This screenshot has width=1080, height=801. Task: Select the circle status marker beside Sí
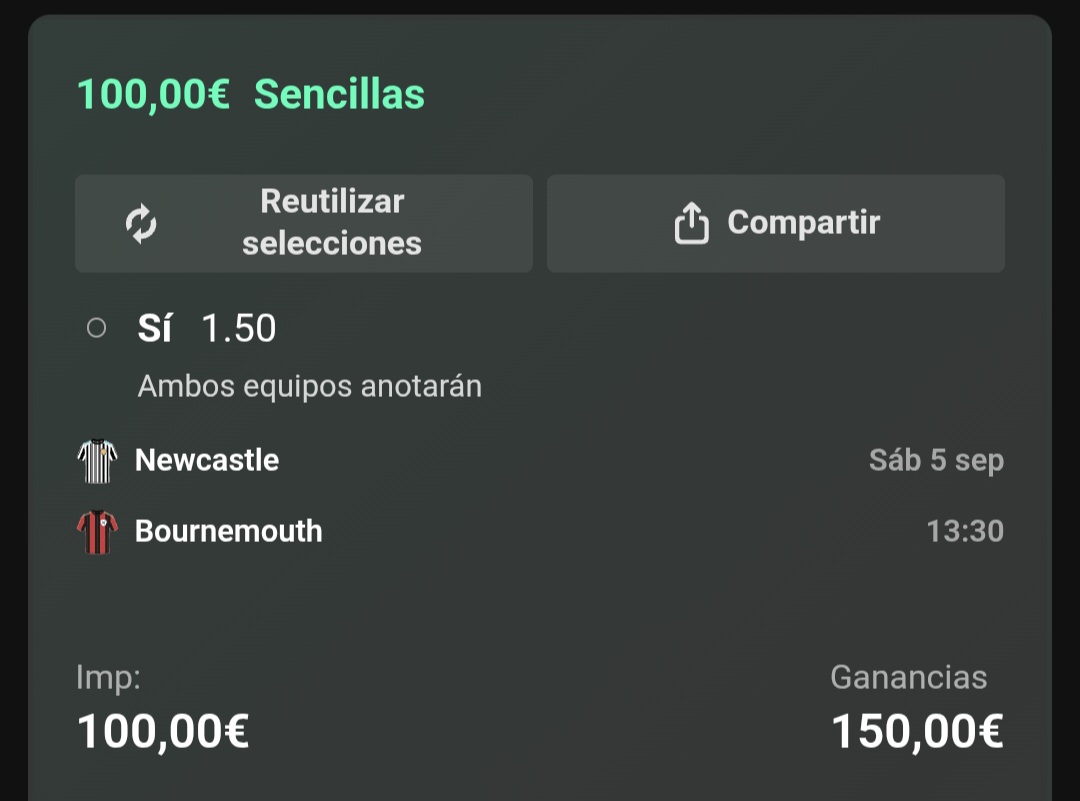tap(96, 328)
